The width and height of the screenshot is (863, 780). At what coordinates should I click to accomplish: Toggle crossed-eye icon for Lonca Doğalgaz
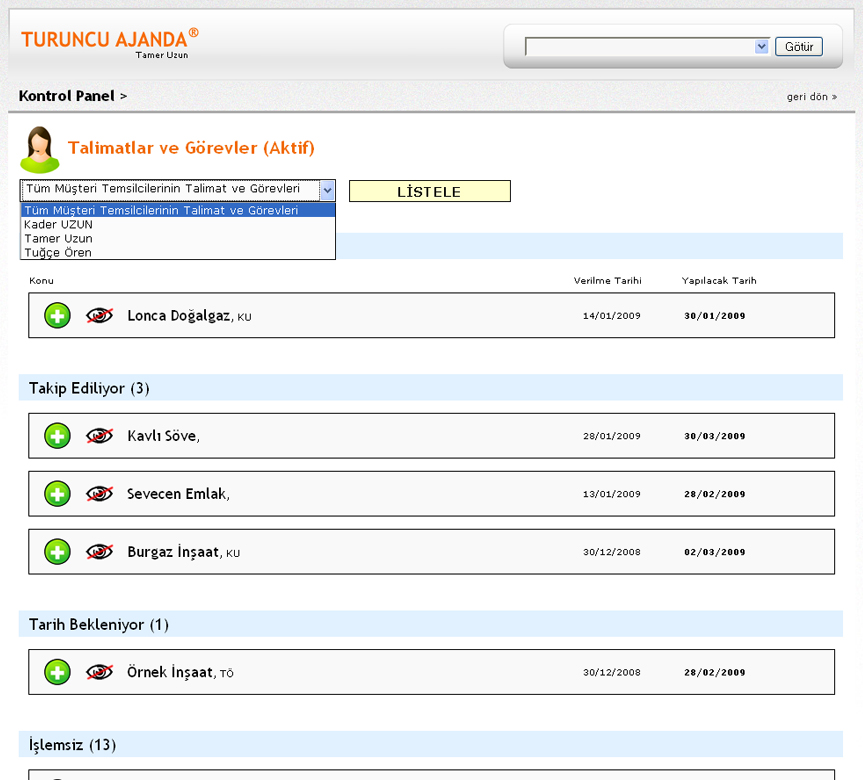point(99,316)
